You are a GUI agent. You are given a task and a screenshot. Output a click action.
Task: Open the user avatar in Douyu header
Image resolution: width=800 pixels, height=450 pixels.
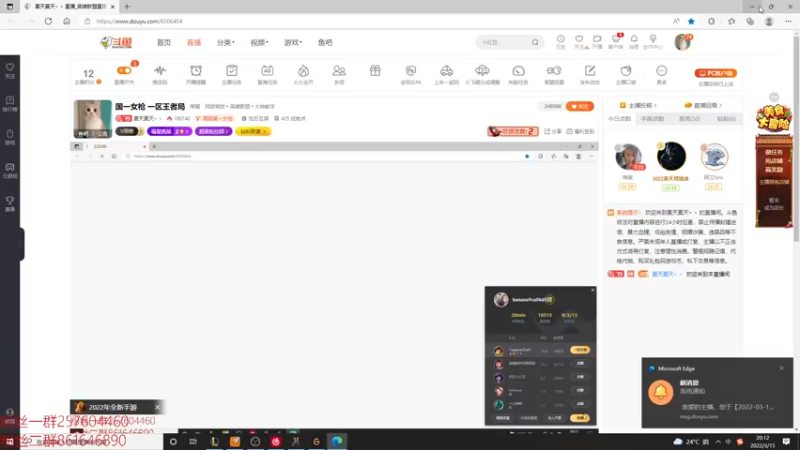point(682,42)
